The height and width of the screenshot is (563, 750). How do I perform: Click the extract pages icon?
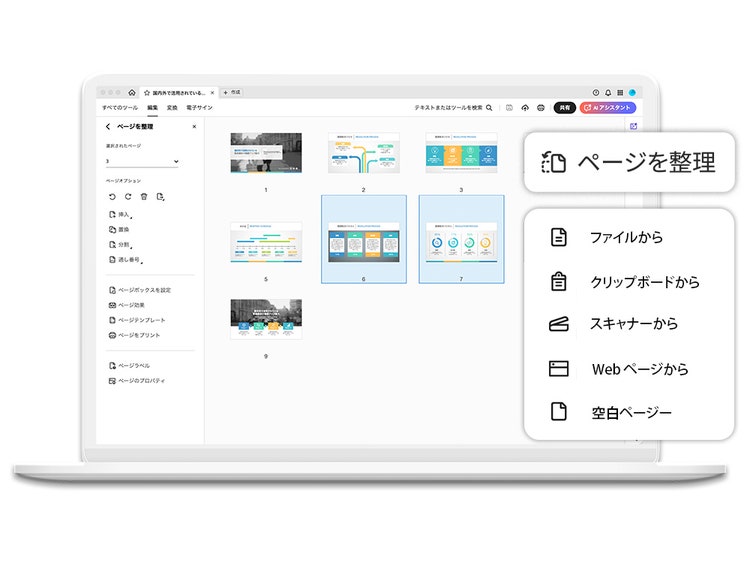coord(160,197)
